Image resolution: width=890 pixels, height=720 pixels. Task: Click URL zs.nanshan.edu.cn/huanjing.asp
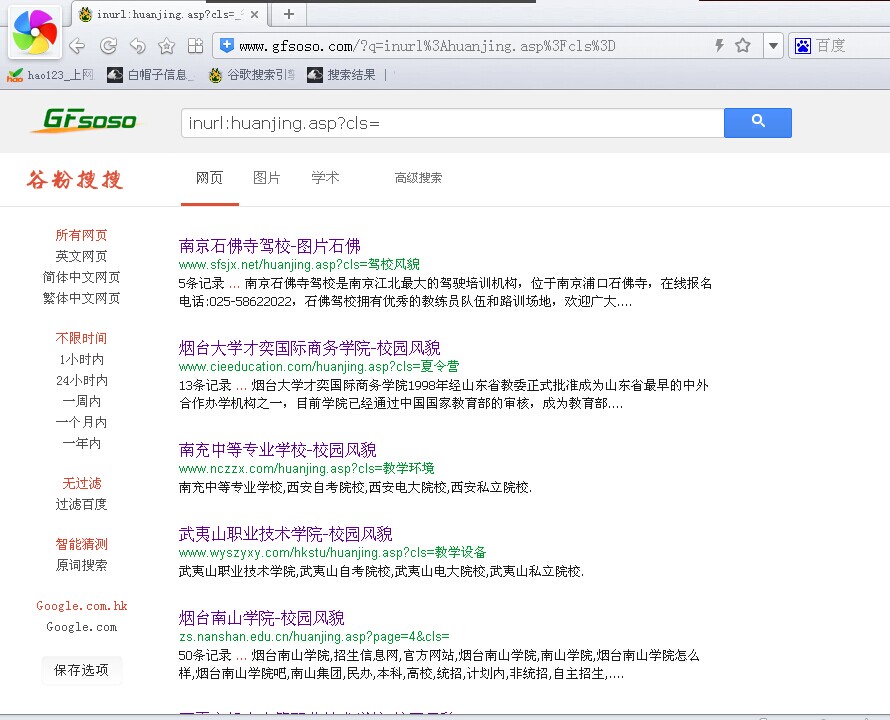click(x=314, y=637)
